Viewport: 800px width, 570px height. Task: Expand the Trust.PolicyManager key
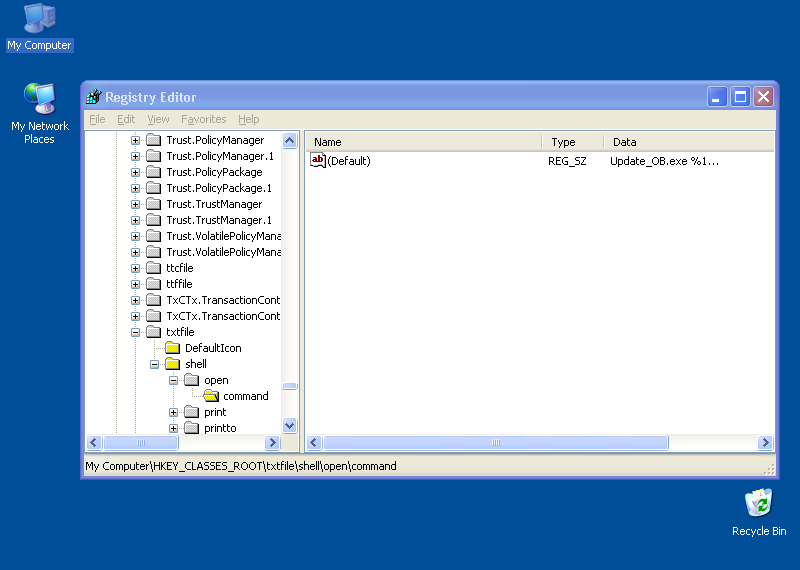pos(135,140)
